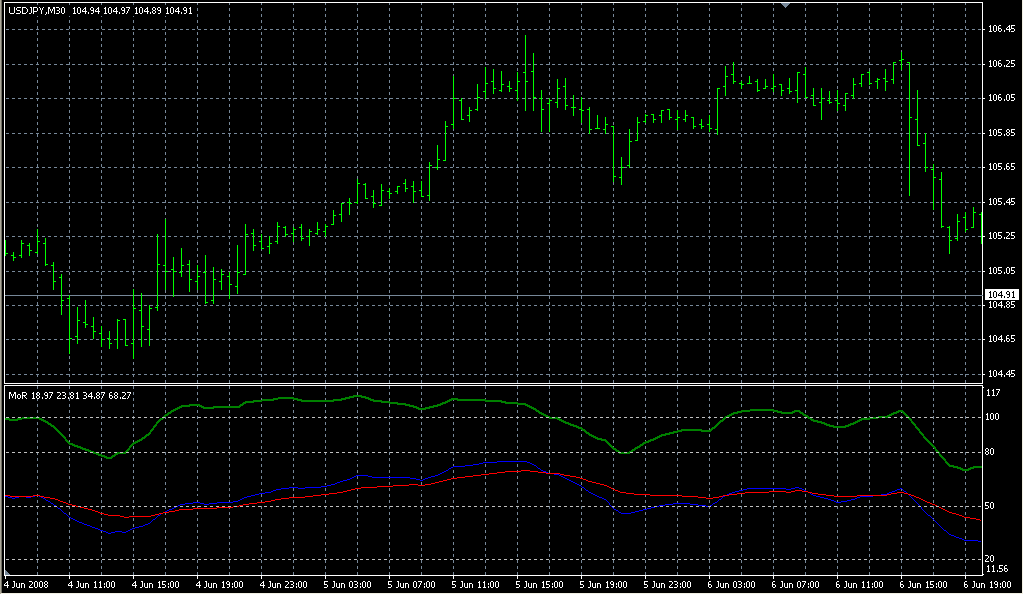Click the 50 level on indicator scale
The width and height of the screenshot is (1024, 594).
tap(991, 507)
